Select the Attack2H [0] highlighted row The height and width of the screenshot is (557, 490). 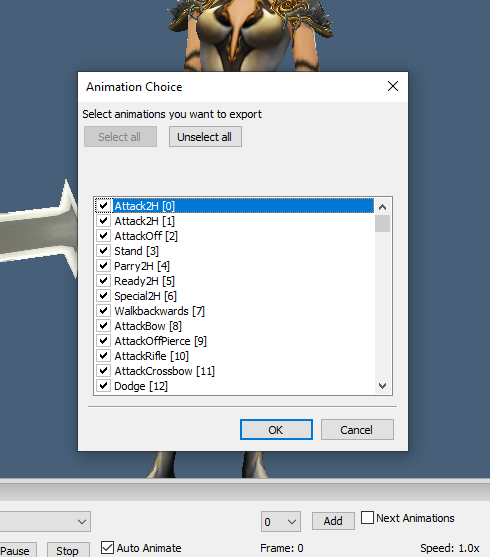pyautogui.click(x=235, y=206)
